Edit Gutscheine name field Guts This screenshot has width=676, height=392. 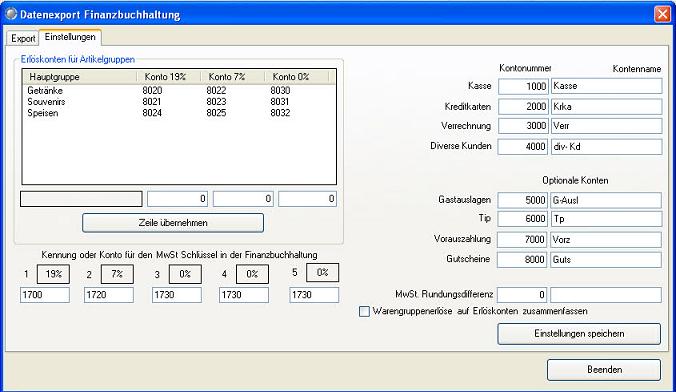tap(606, 260)
